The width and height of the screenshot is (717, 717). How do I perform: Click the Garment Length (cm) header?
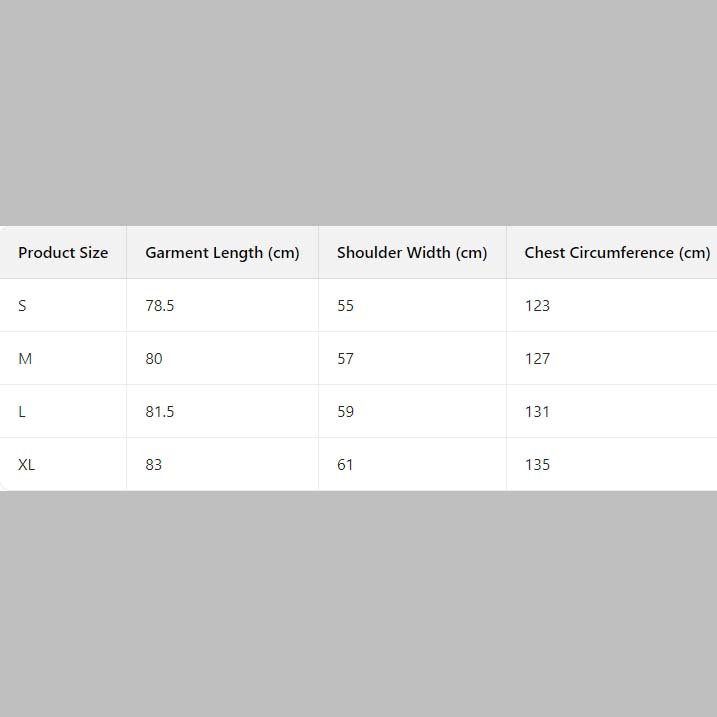222,253
